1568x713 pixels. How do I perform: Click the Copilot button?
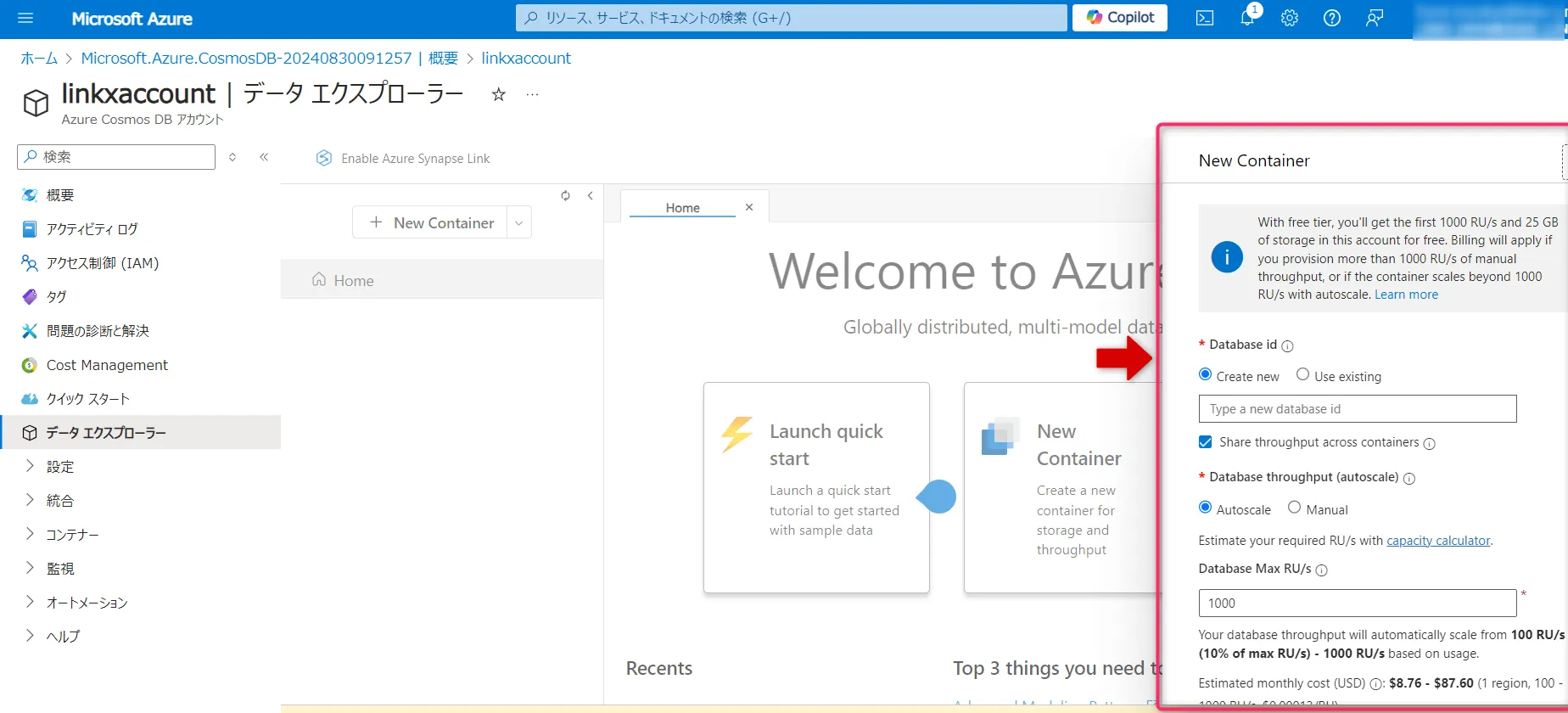(x=1120, y=18)
